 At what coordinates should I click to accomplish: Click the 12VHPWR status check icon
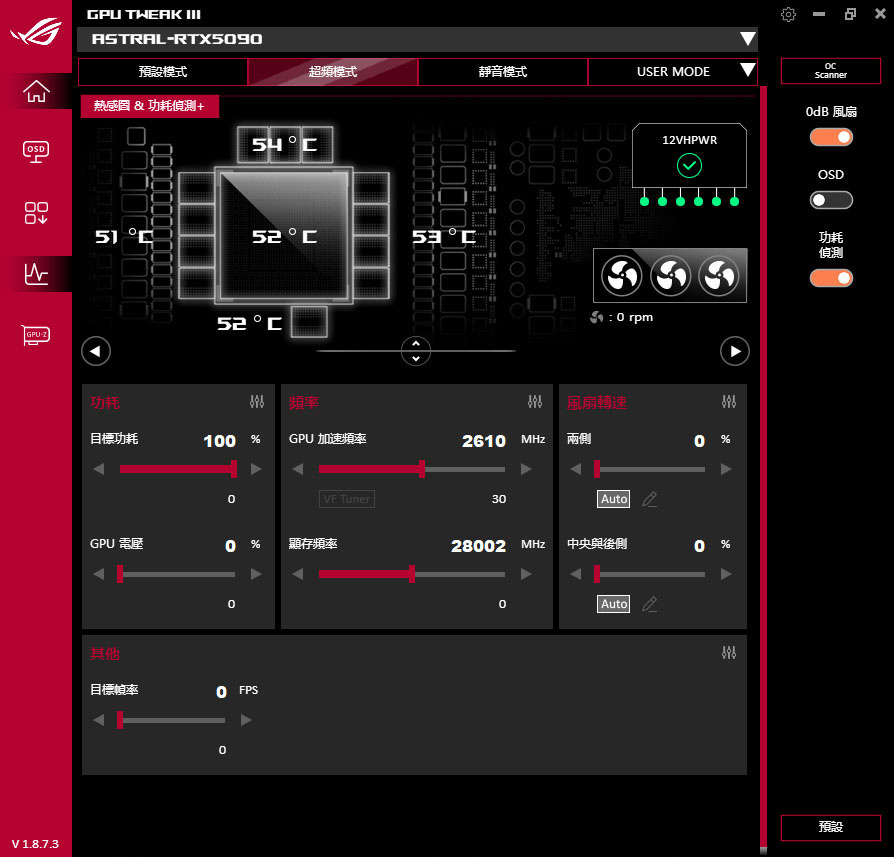coord(689,166)
